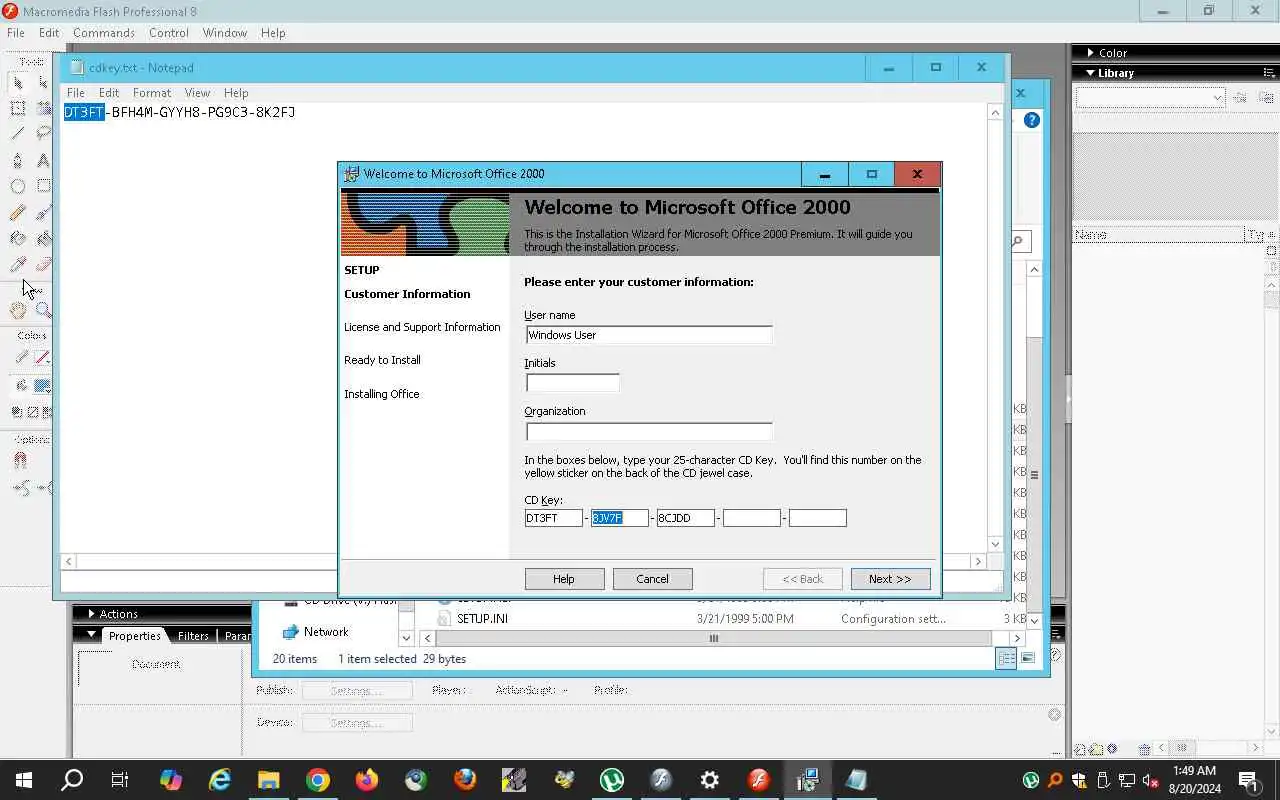Open the View menu in Notepad
The width and height of the screenshot is (1280, 800).
point(197,93)
